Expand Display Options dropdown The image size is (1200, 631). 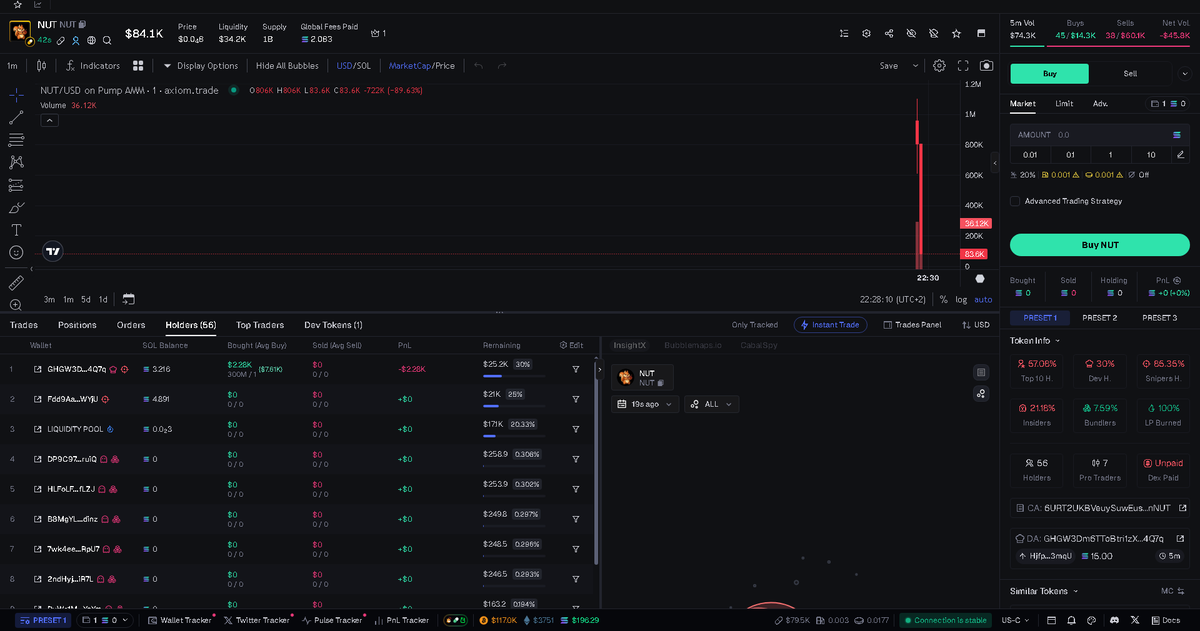point(201,66)
